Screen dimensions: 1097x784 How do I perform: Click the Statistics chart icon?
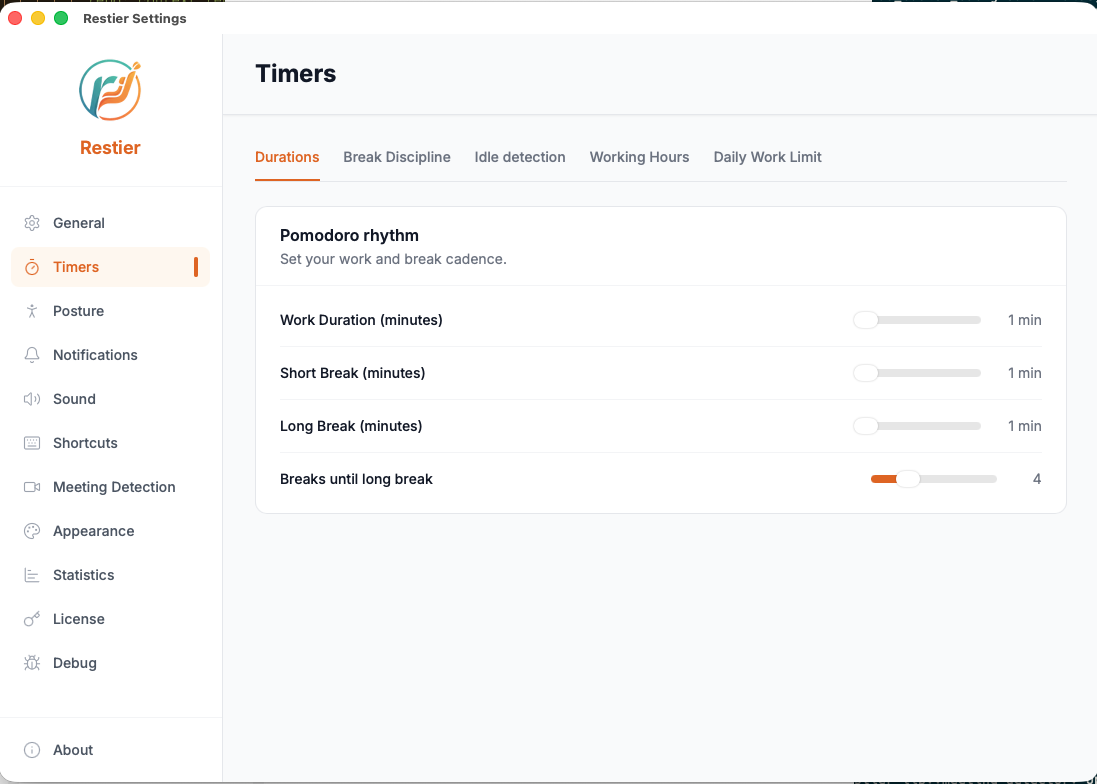[x=32, y=575]
